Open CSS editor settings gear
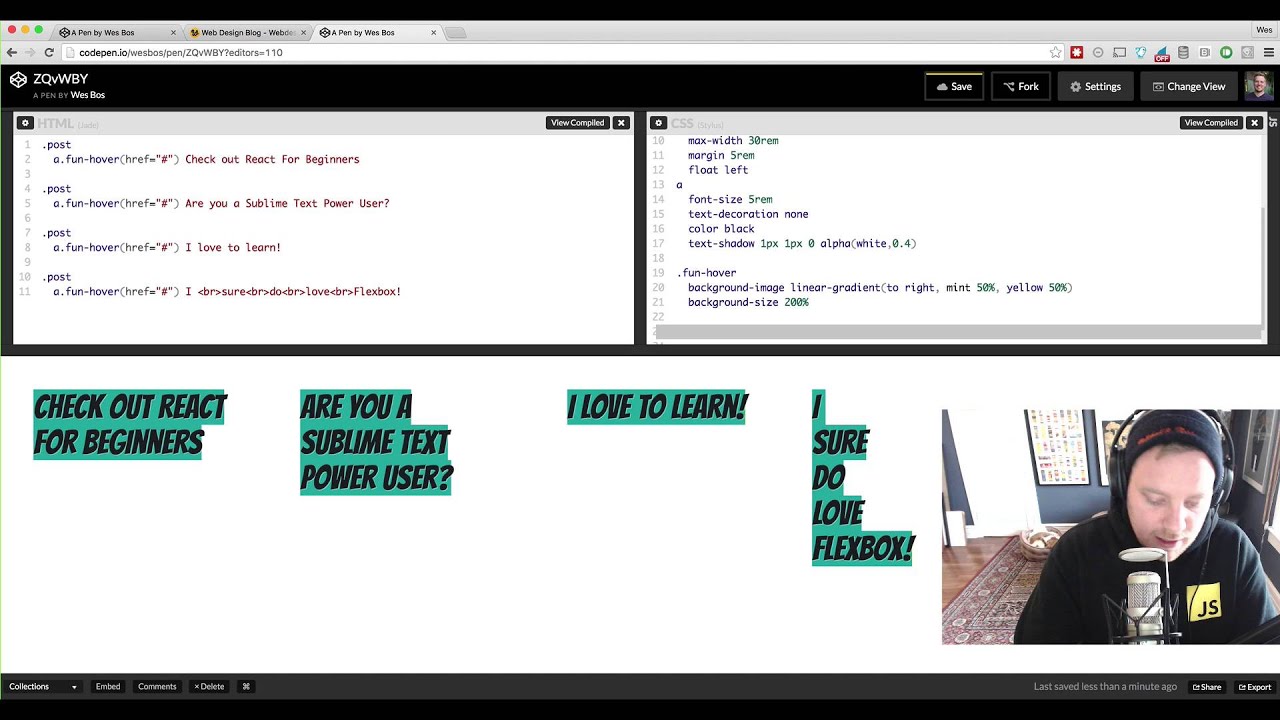The height and width of the screenshot is (720, 1280). pos(657,123)
